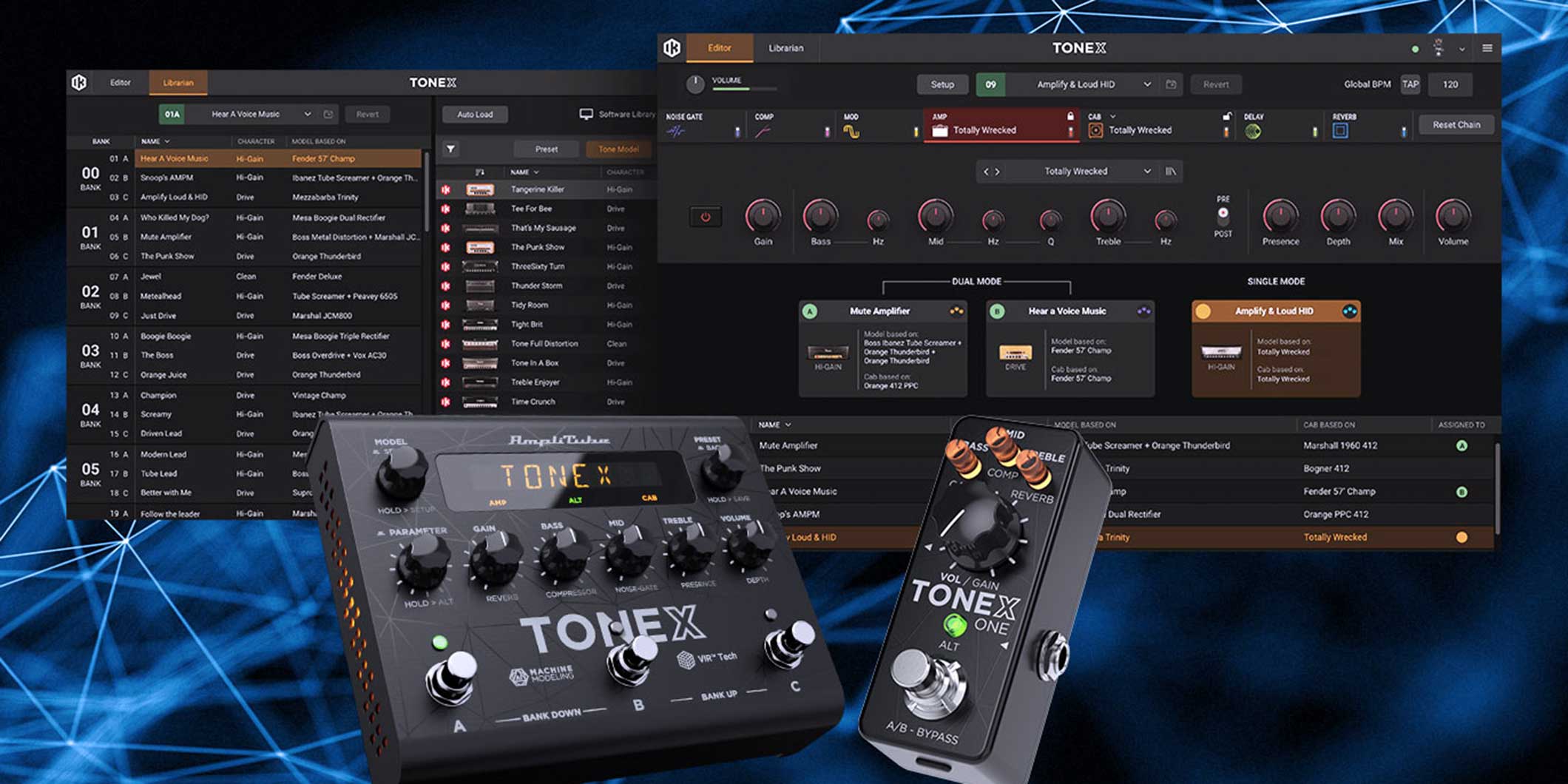Viewport: 1568px width, 784px height.
Task: Click the Gain knob
Action: coord(763,217)
